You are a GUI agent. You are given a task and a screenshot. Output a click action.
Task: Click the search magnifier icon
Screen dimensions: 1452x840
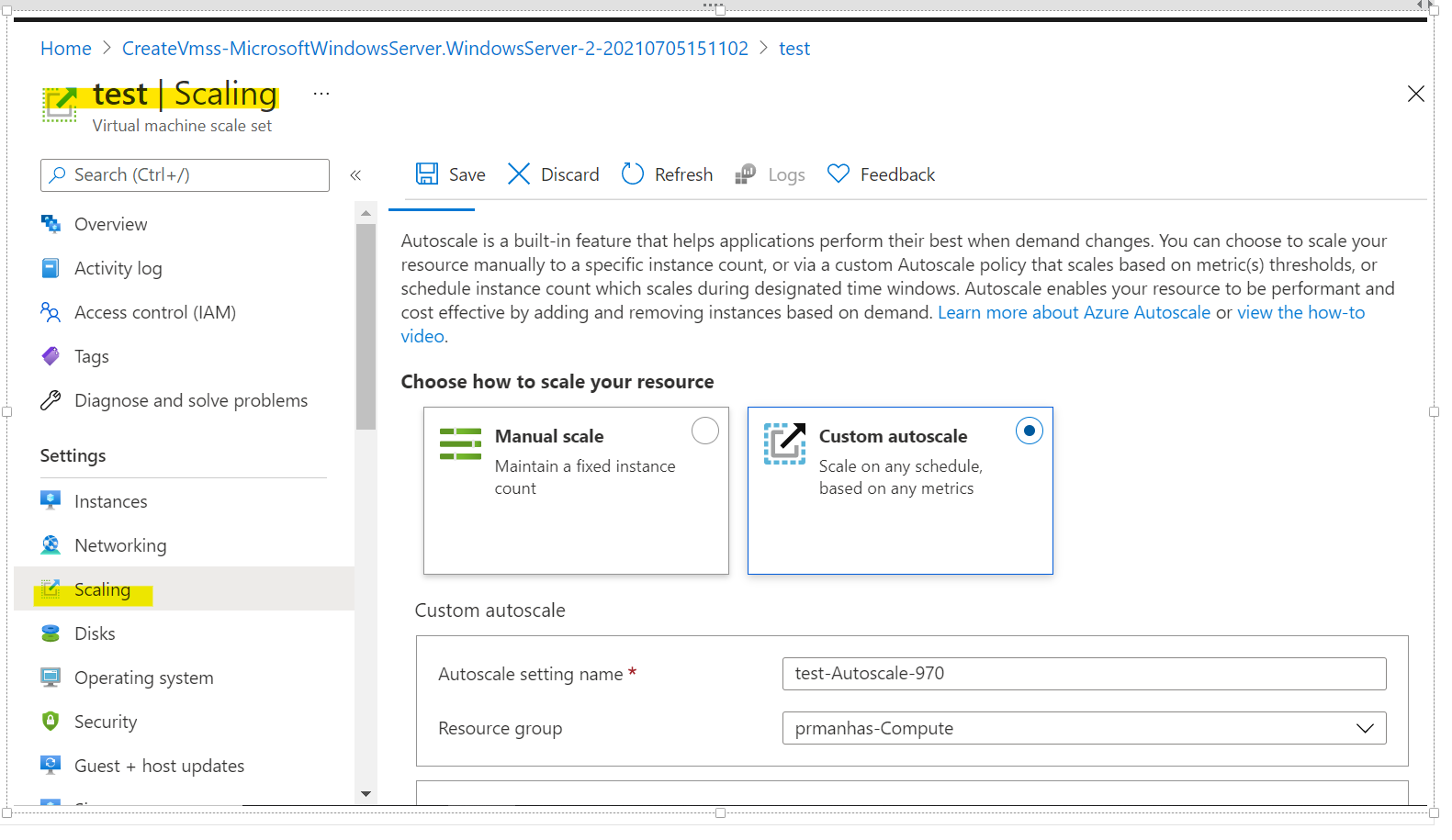(x=58, y=174)
